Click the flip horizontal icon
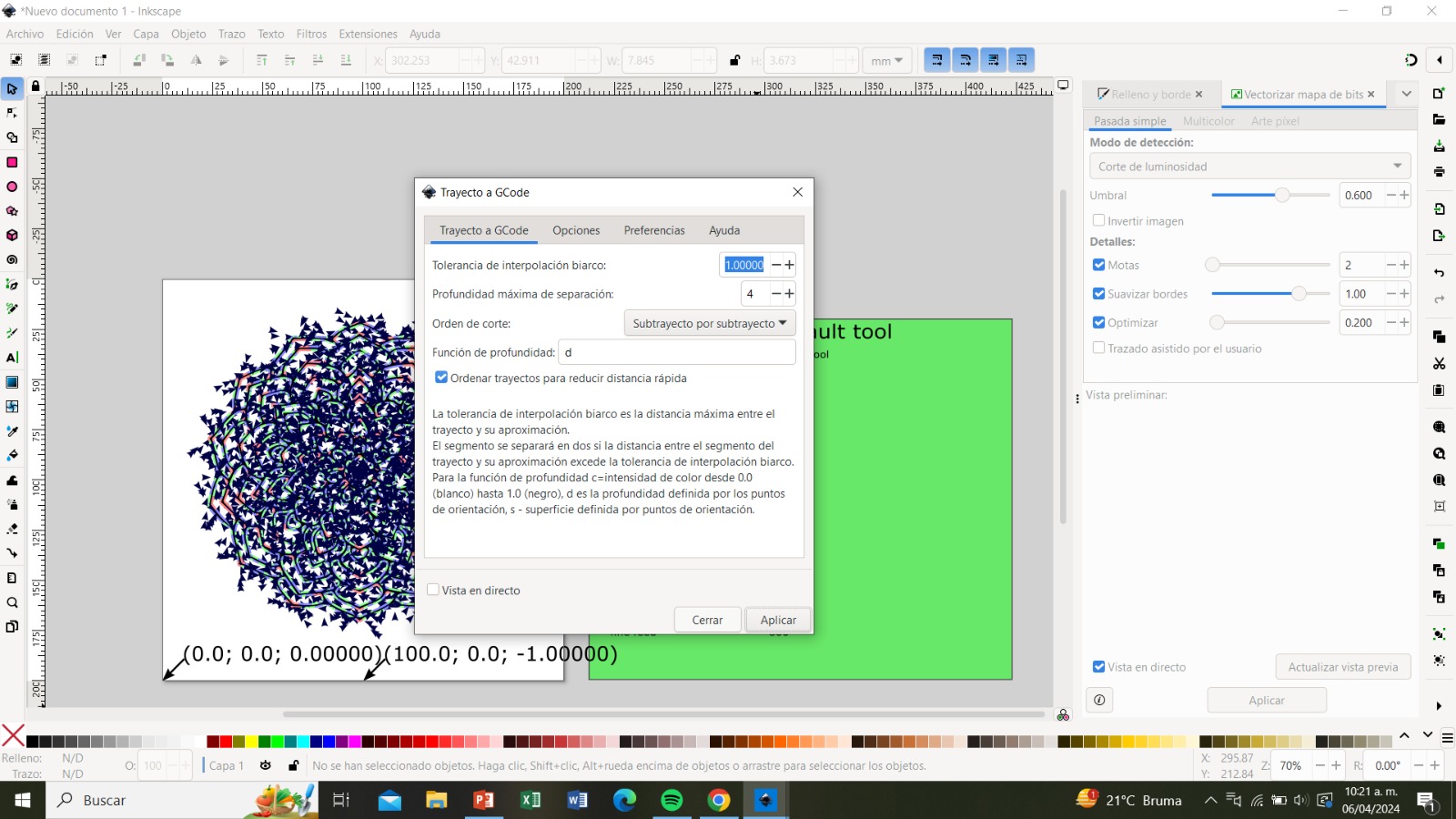The height and width of the screenshot is (819, 1456). tap(196, 60)
